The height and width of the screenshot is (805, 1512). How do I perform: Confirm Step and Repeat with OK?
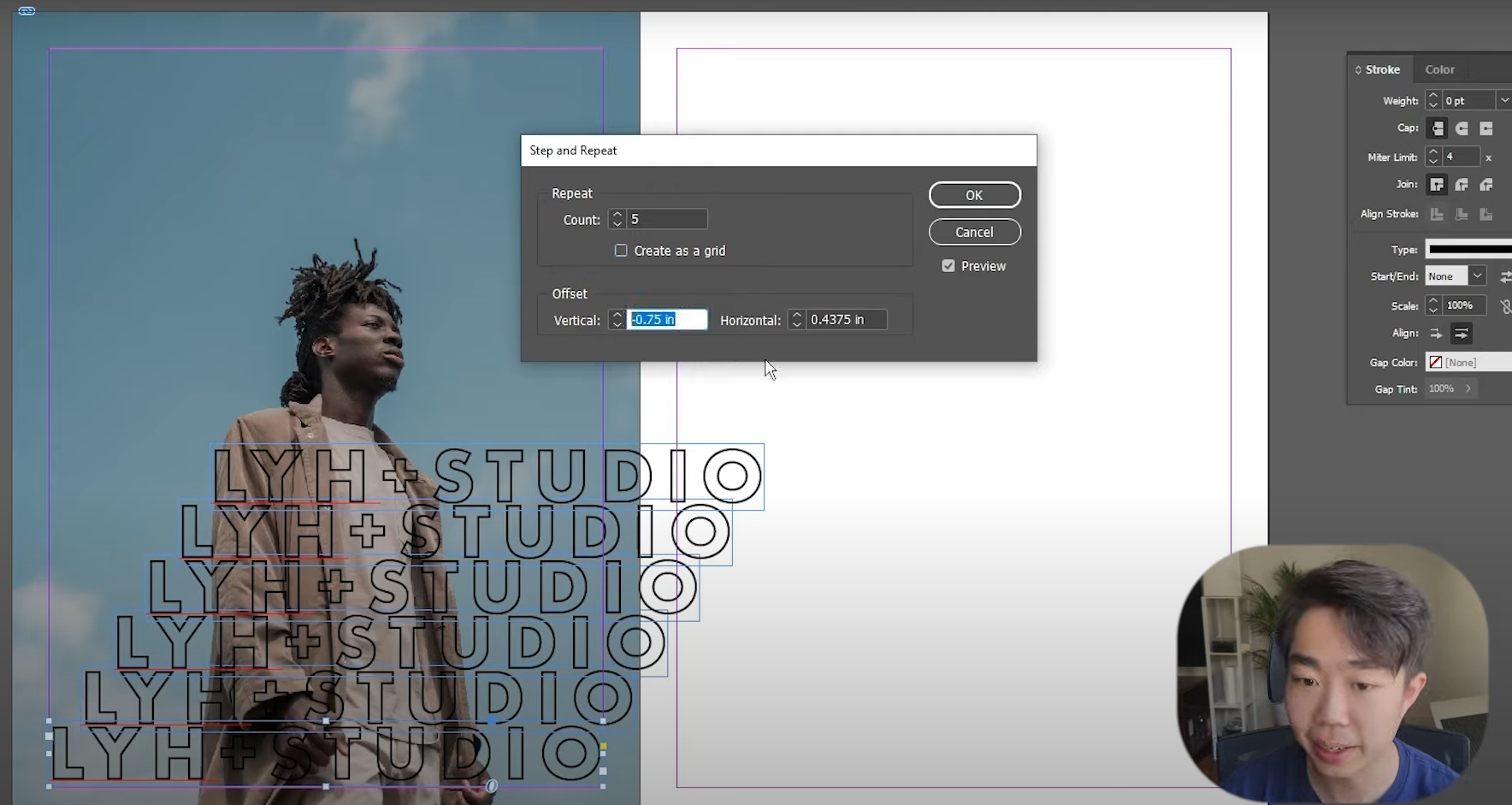(x=975, y=195)
